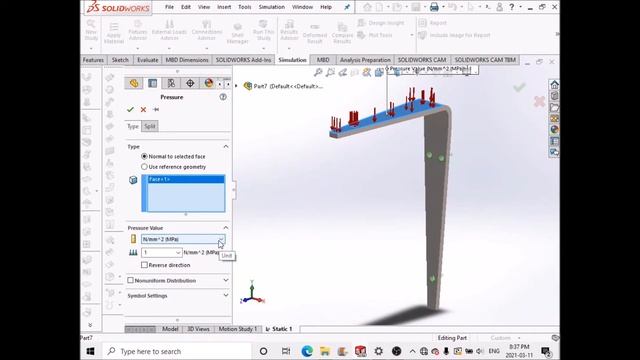640x360 pixels.
Task: Select Use reference geometry option
Action: click(x=144, y=167)
